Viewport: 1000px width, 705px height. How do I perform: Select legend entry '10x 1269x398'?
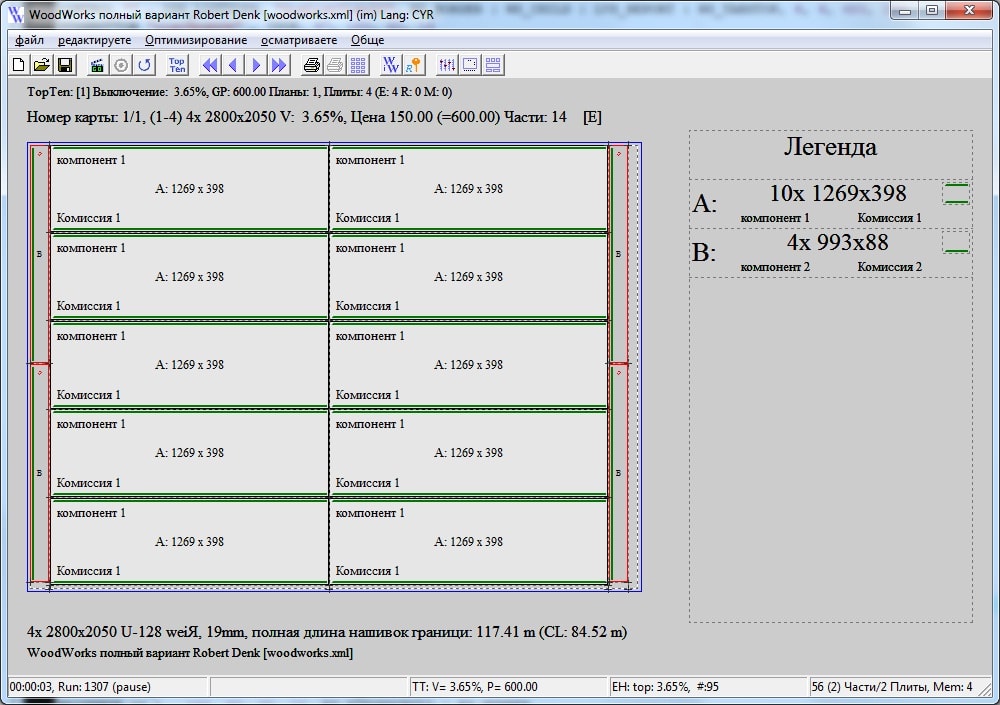click(837, 193)
